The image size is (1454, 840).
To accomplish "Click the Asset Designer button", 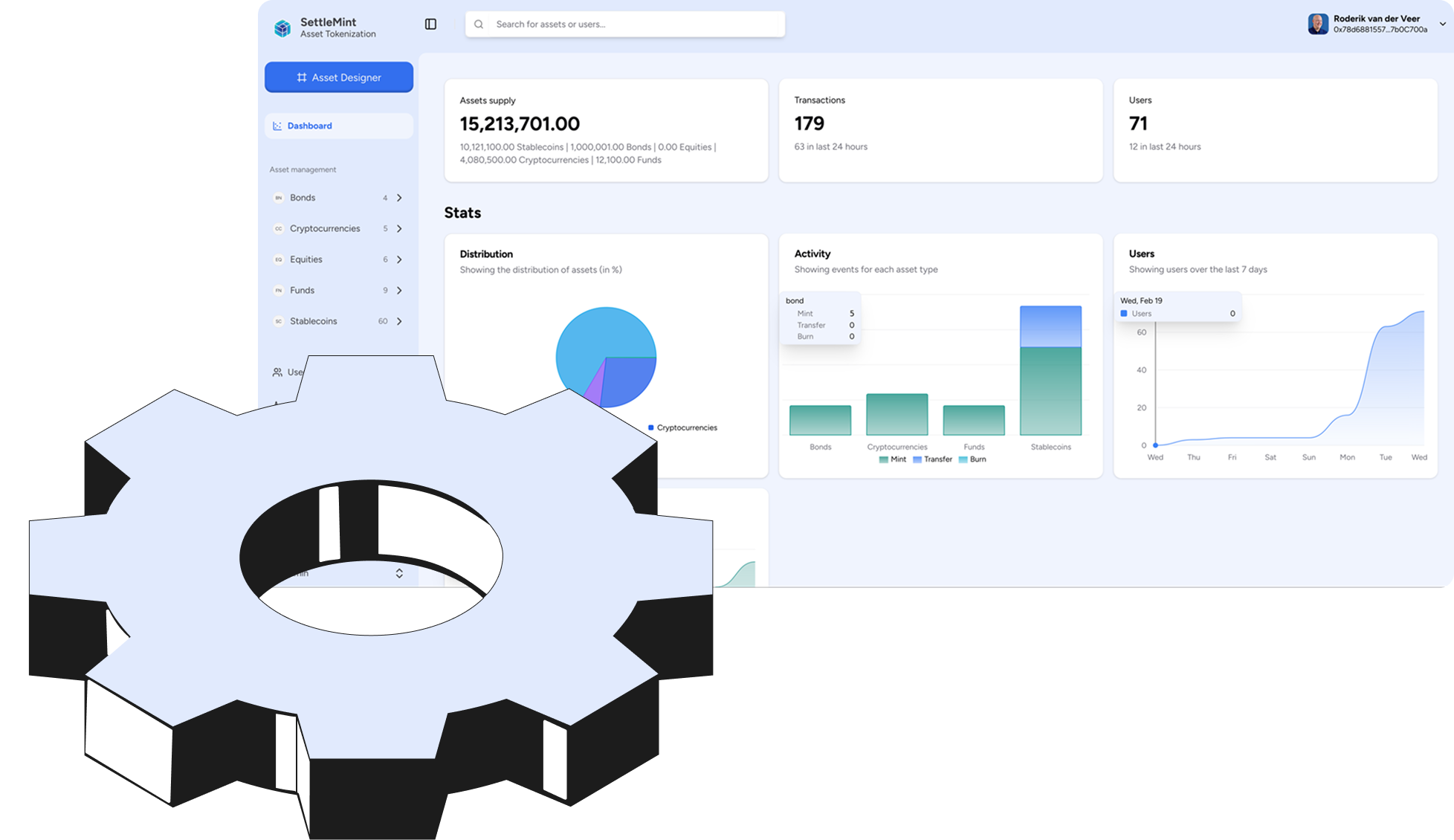I will (x=338, y=77).
